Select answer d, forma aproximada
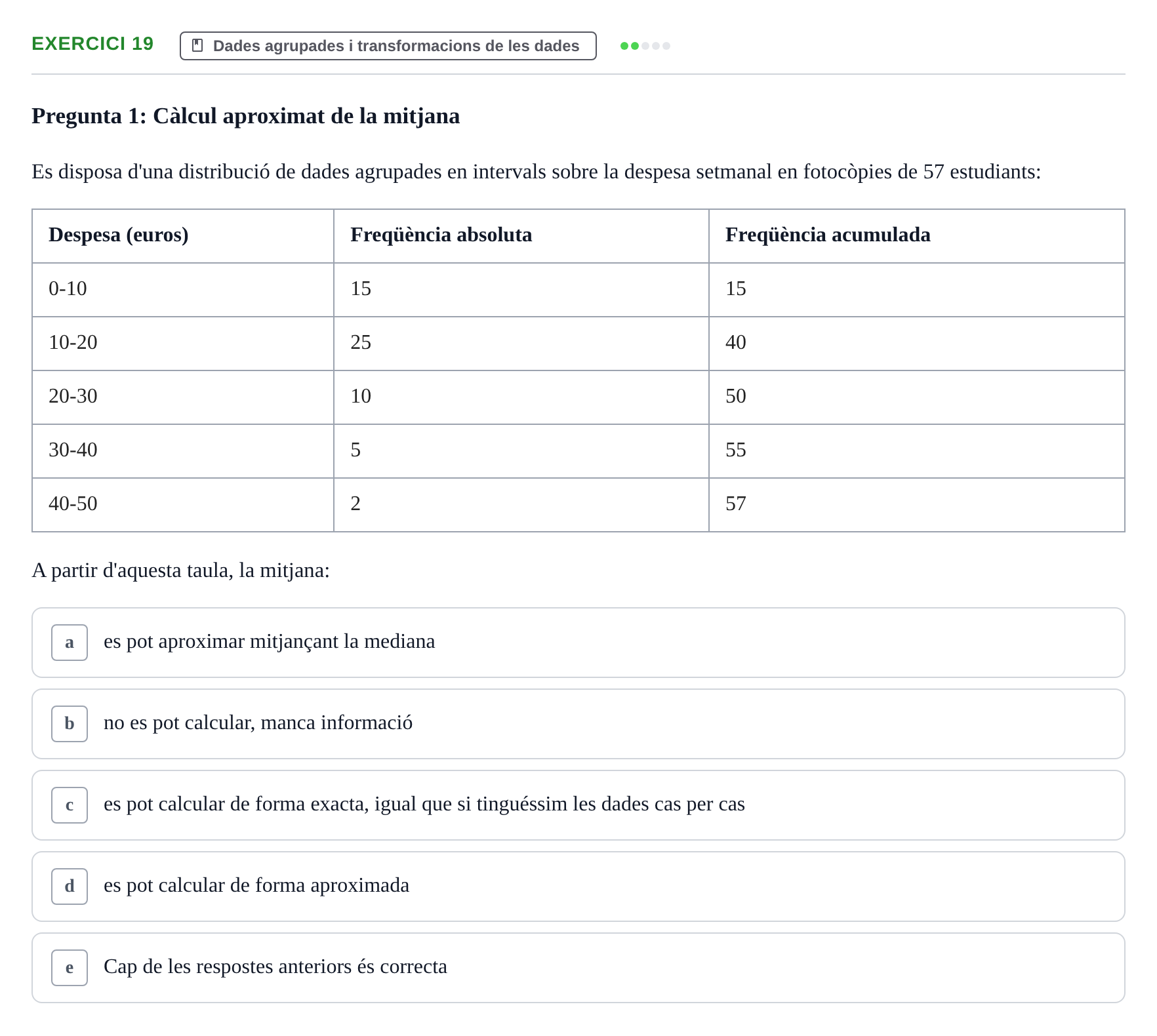This screenshot has width=1157, height=1036. point(578,887)
